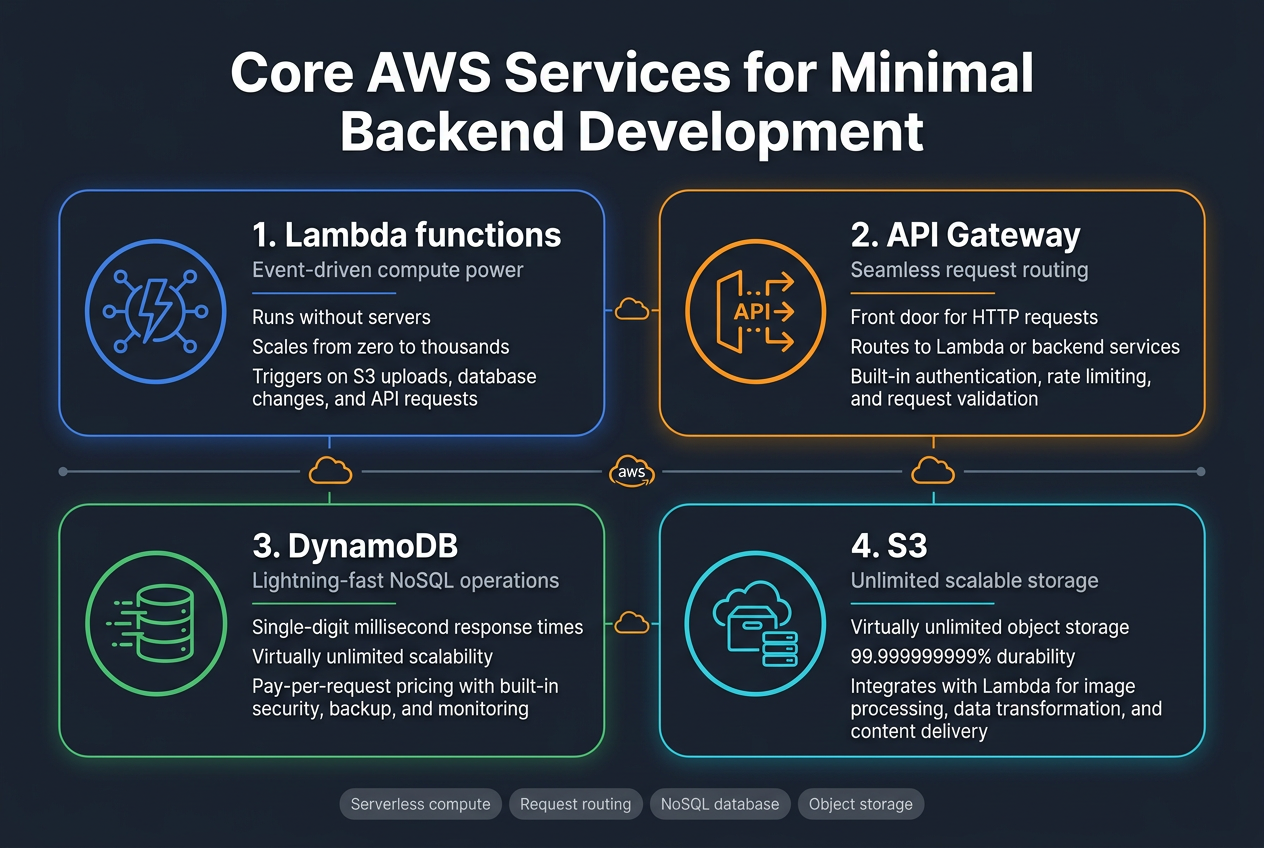Click 'Virtually unlimited scalability' line
Screen dimensions: 1264x848
coord(372,657)
